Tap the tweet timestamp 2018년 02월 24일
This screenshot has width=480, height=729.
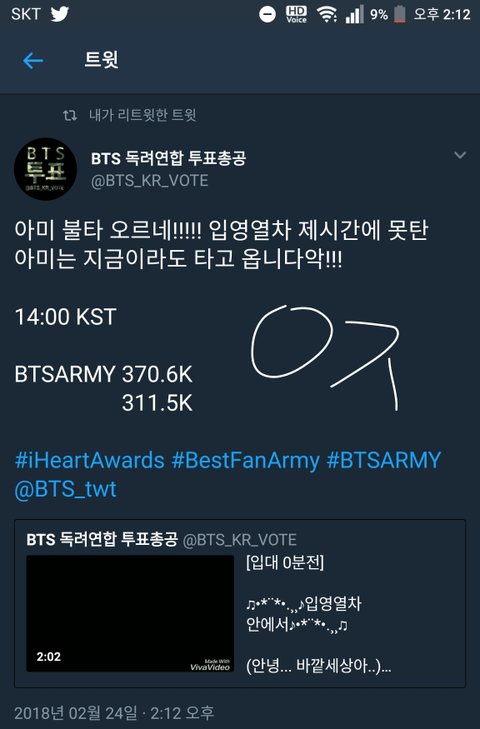(x=76, y=713)
